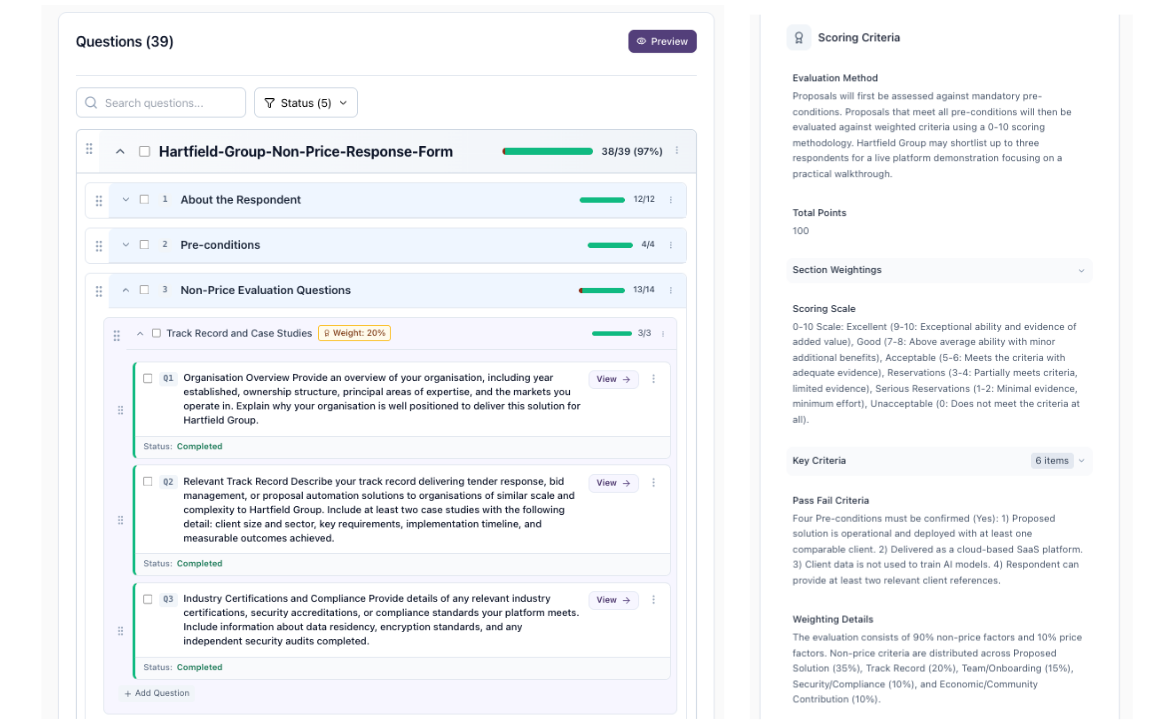Select the Pre-conditions checkbox
Screen dimensions: 1174x724
pos(145,245)
